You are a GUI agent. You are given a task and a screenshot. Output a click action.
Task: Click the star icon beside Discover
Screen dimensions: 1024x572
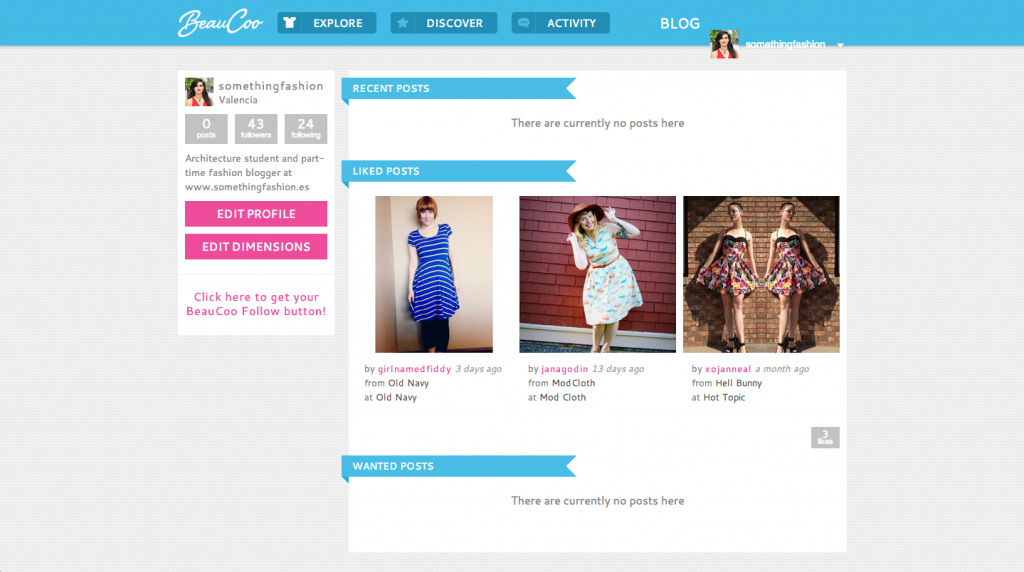coord(403,23)
